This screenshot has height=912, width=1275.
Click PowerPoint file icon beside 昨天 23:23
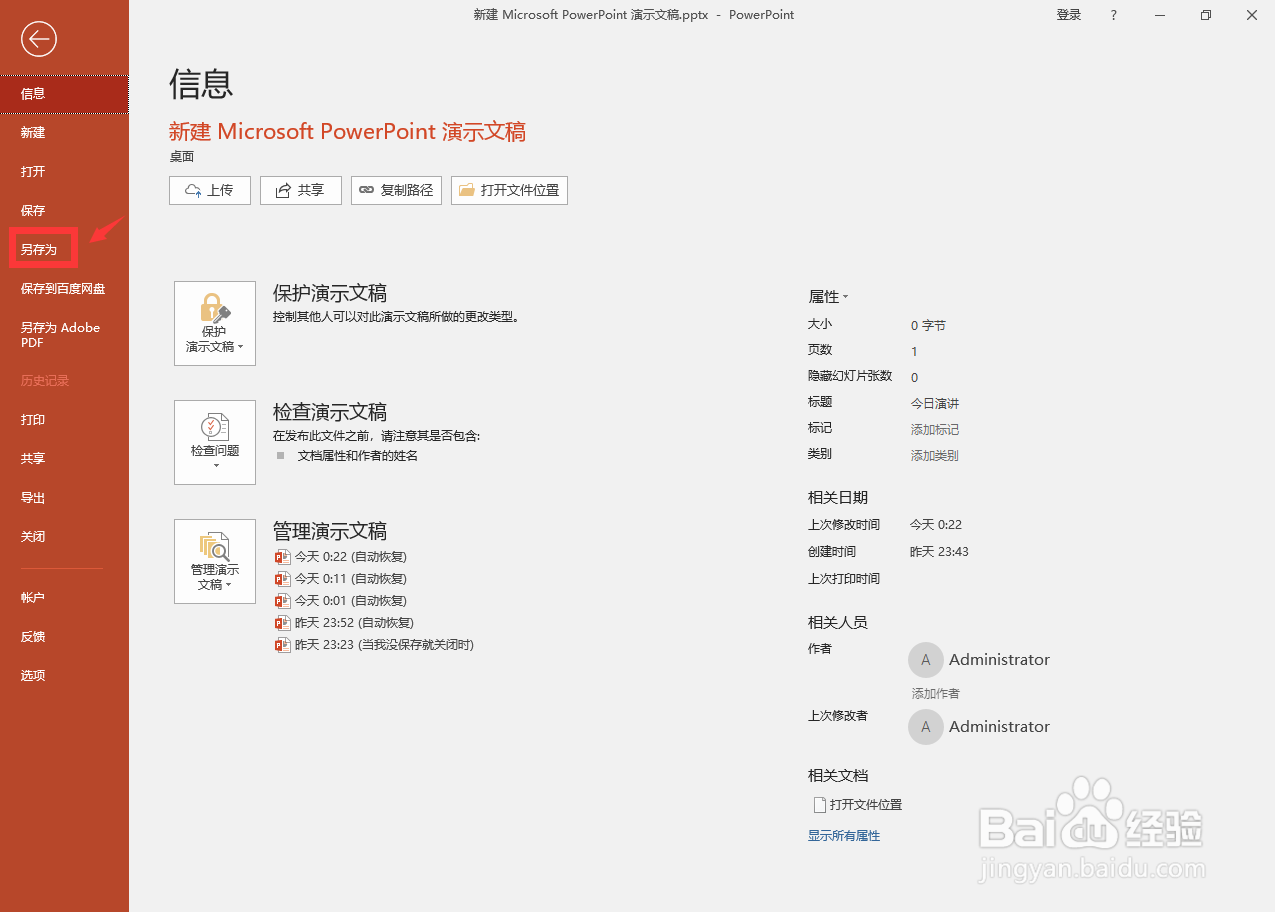click(282, 645)
